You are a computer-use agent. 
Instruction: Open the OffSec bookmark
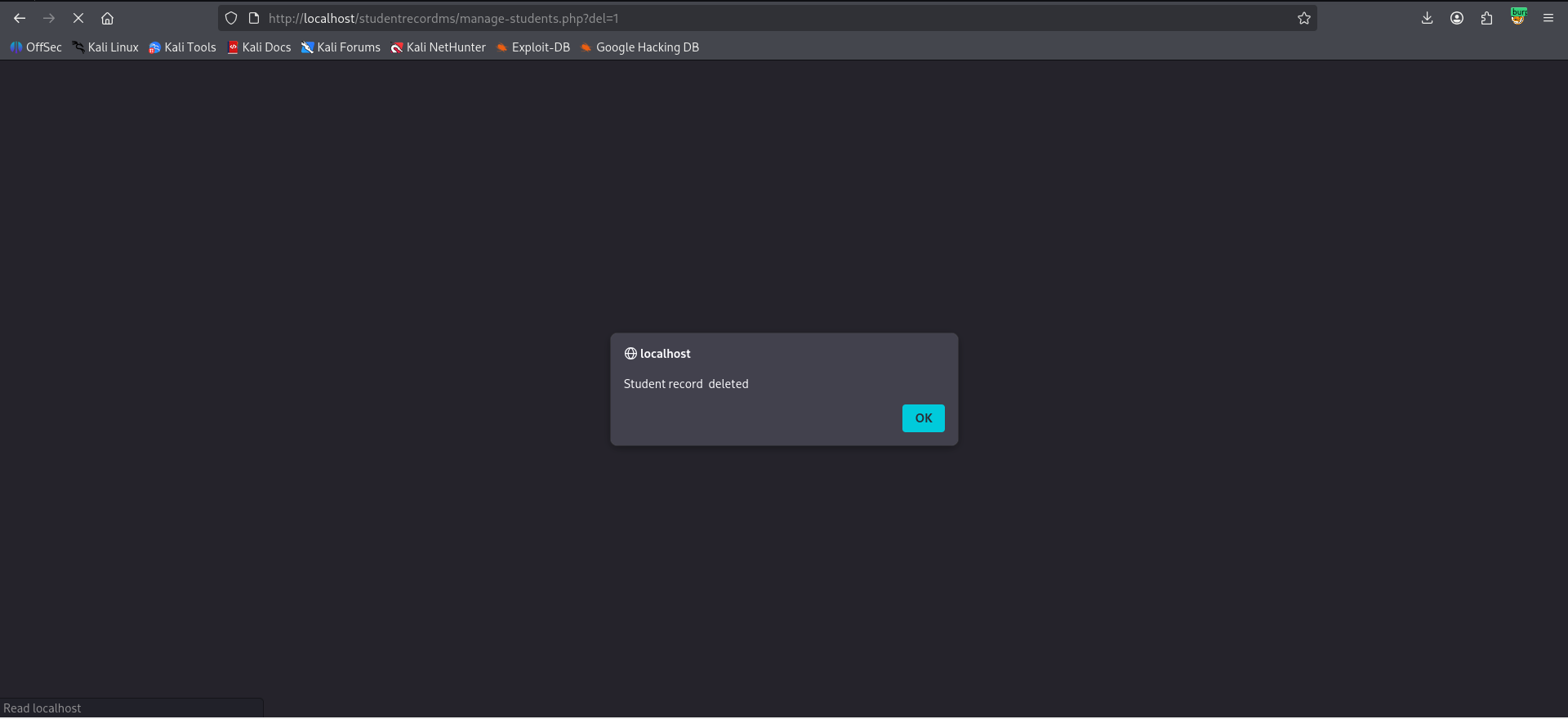click(36, 47)
